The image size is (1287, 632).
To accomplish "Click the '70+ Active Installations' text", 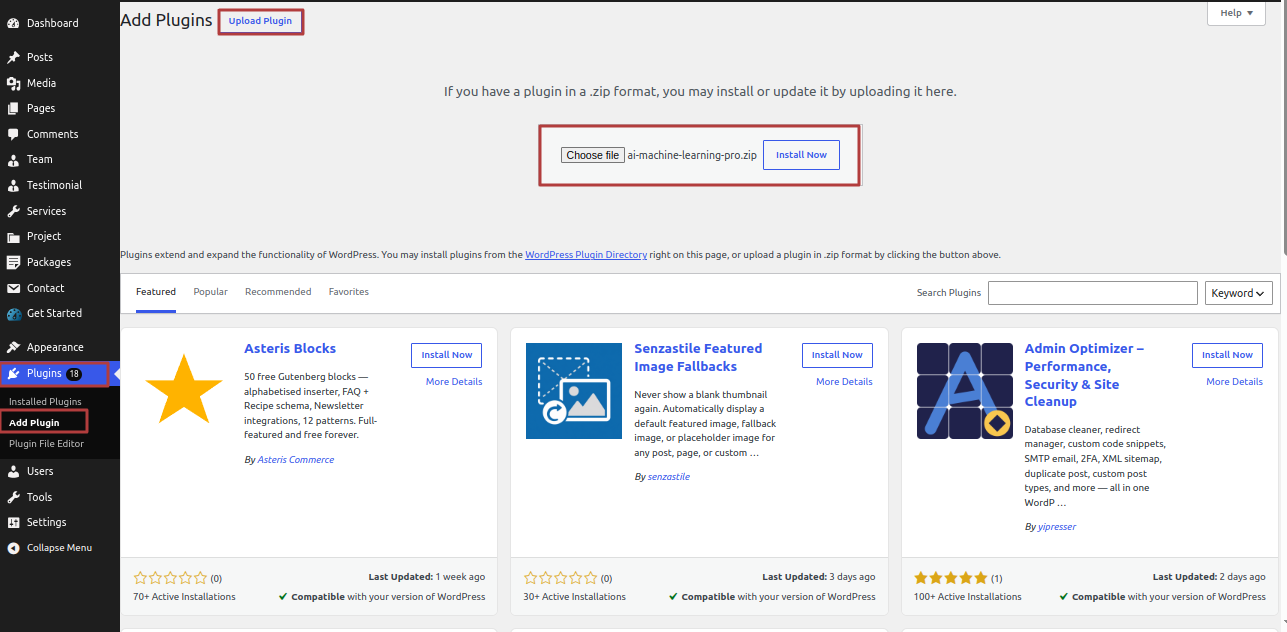I will pos(184,597).
